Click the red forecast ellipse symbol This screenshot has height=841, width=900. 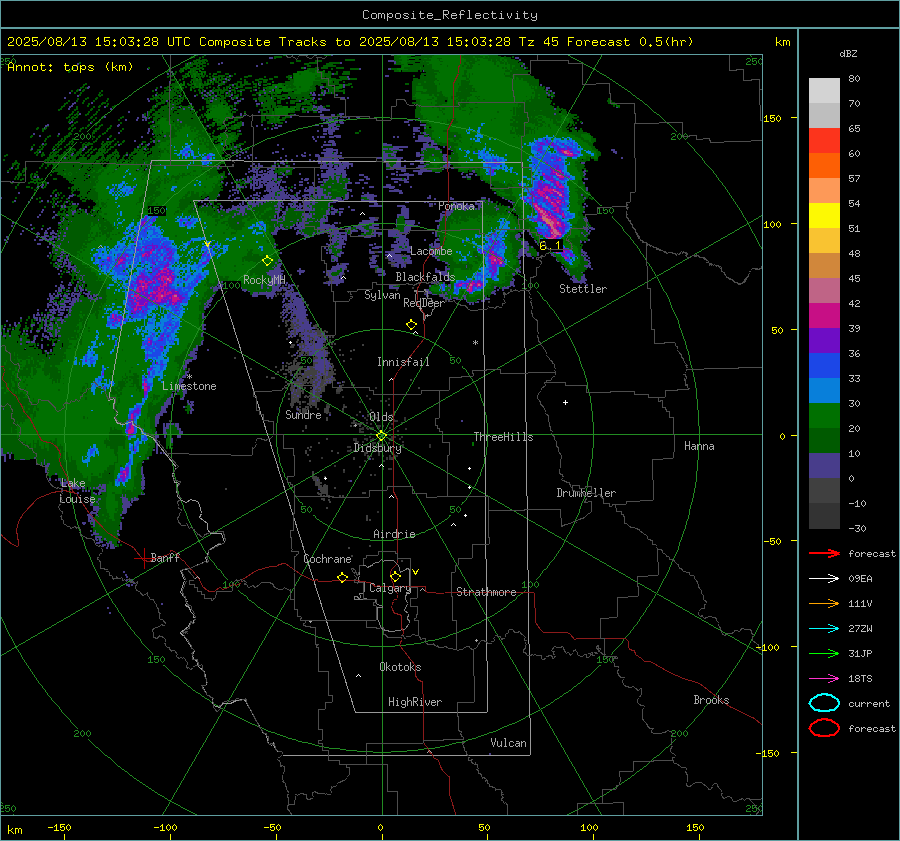824,728
